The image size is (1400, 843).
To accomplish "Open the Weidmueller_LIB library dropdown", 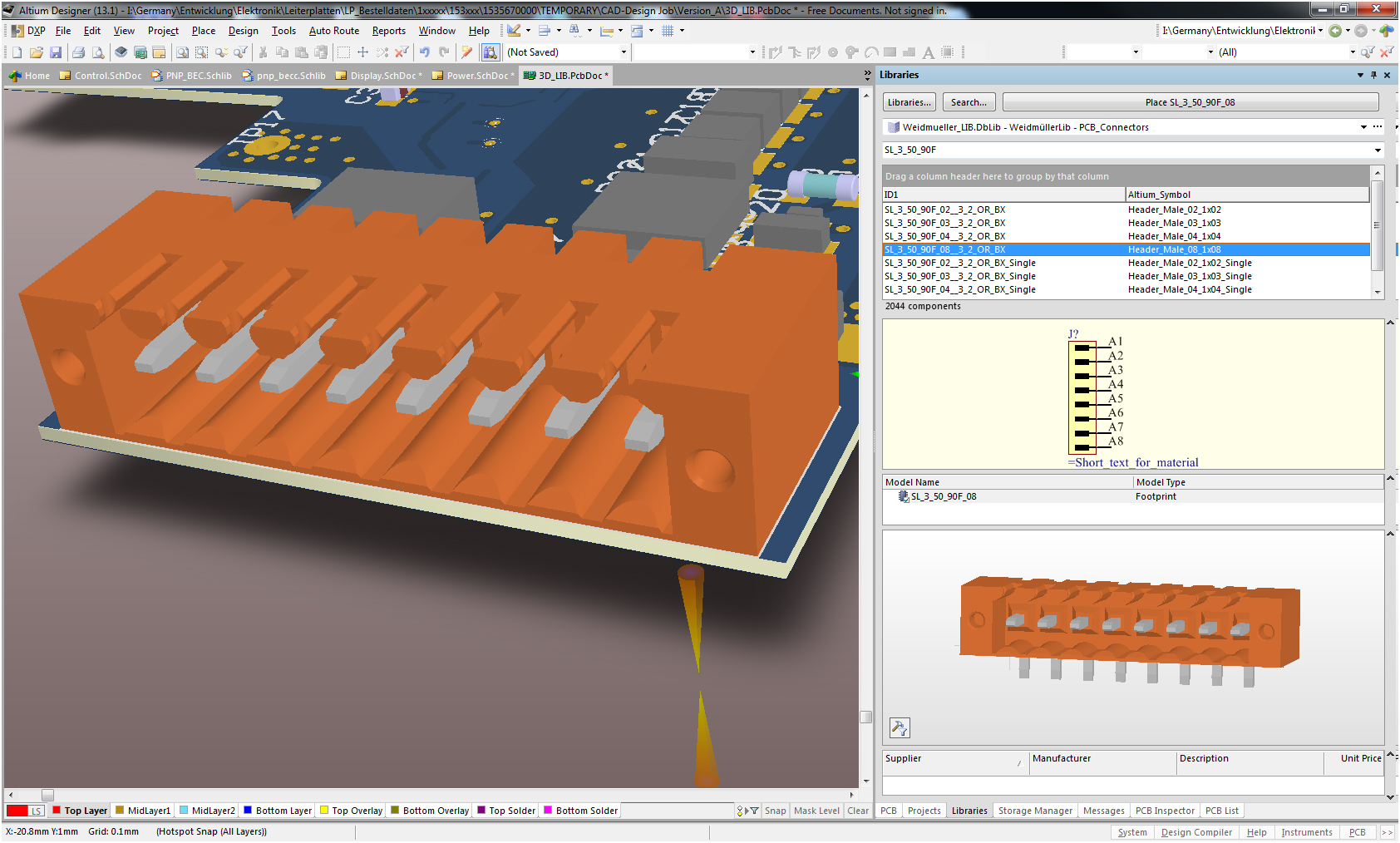I will (1363, 127).
